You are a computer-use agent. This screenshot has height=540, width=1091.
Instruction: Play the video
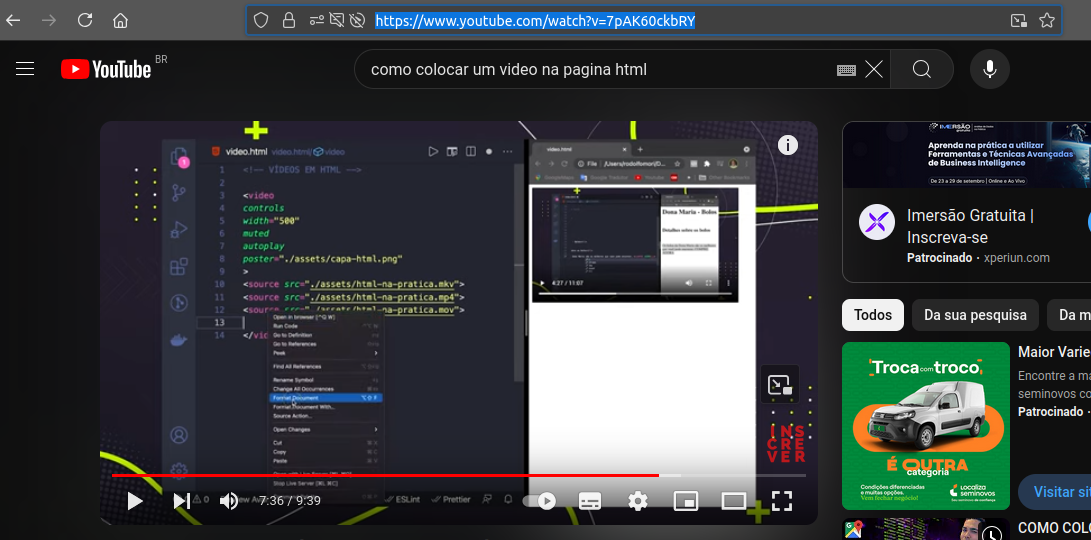pos(135,500)
